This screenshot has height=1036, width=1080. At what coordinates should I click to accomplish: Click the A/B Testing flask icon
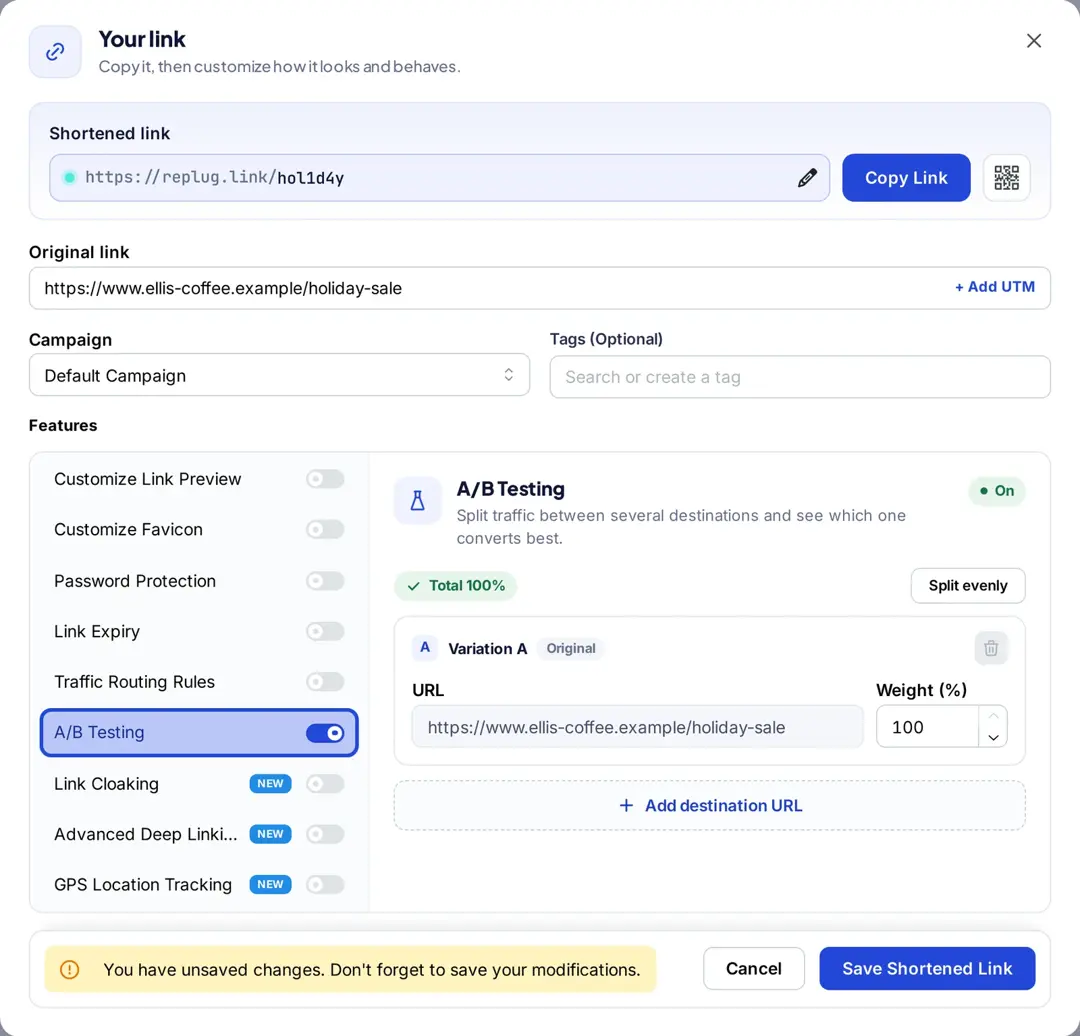(x=417, y=501)
